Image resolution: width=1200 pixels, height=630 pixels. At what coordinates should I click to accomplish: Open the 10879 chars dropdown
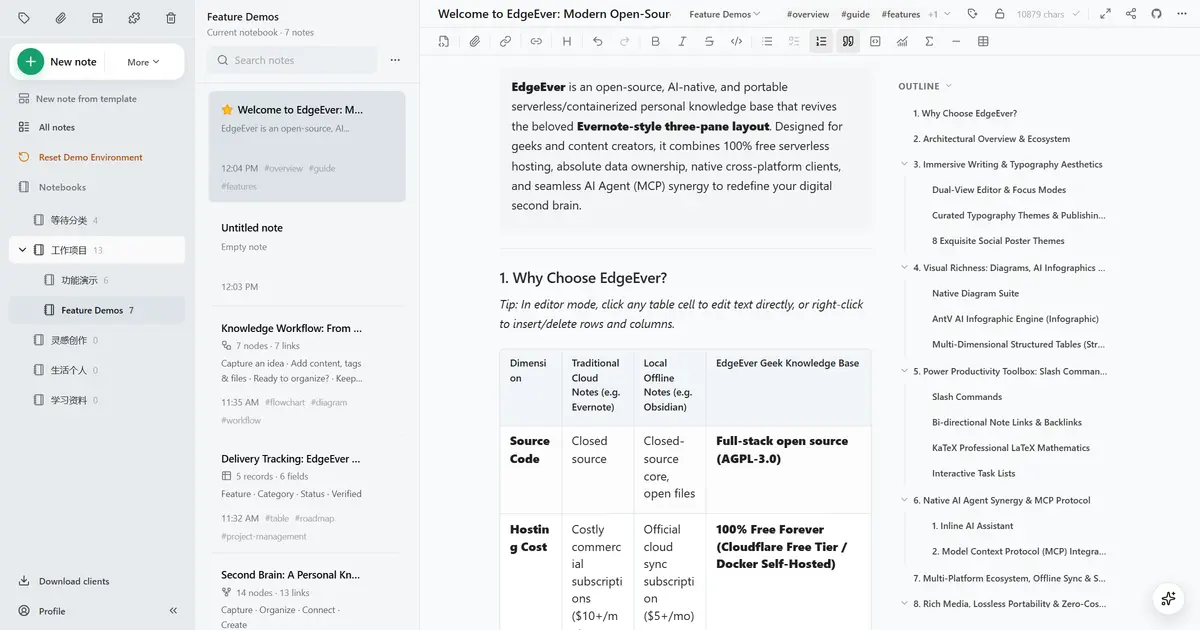[x=1048, y=14]
